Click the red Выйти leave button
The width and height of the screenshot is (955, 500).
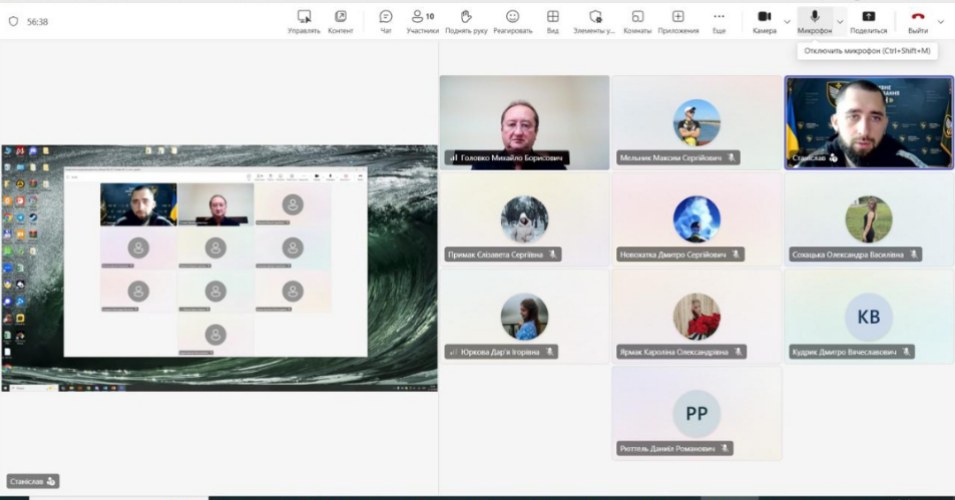[x=918, y=22]
